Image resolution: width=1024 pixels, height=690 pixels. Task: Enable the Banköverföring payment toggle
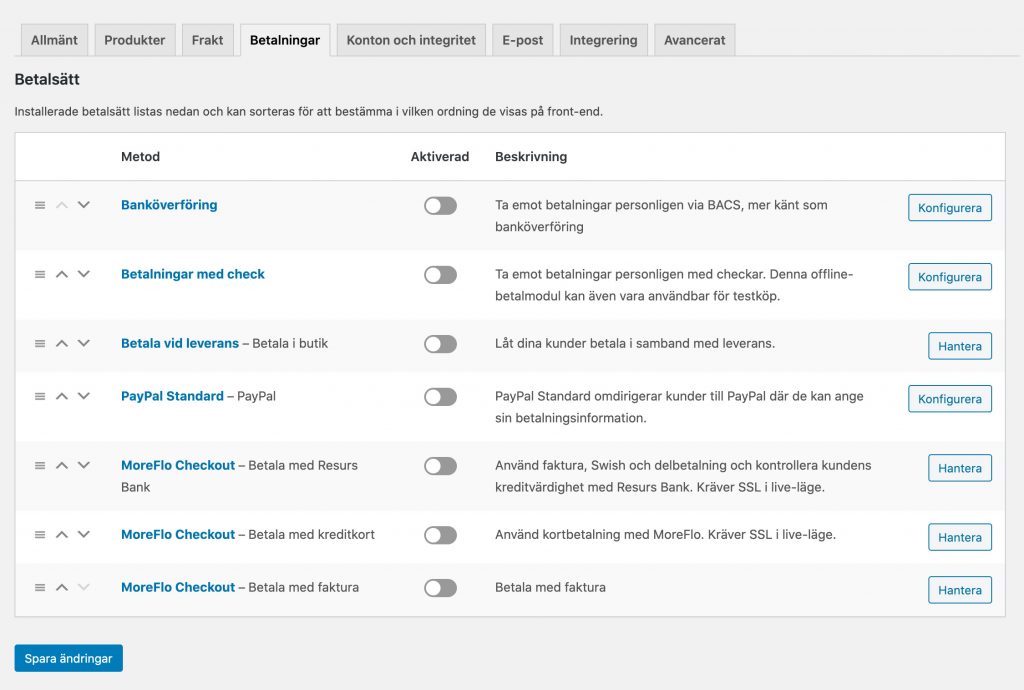[440, 206]
